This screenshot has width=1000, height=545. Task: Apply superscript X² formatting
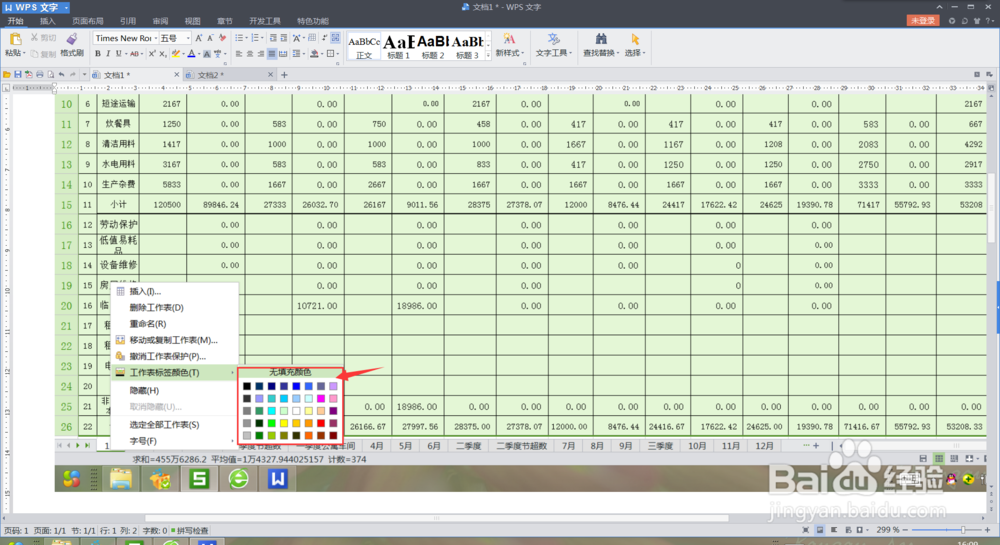click(152, 54)
